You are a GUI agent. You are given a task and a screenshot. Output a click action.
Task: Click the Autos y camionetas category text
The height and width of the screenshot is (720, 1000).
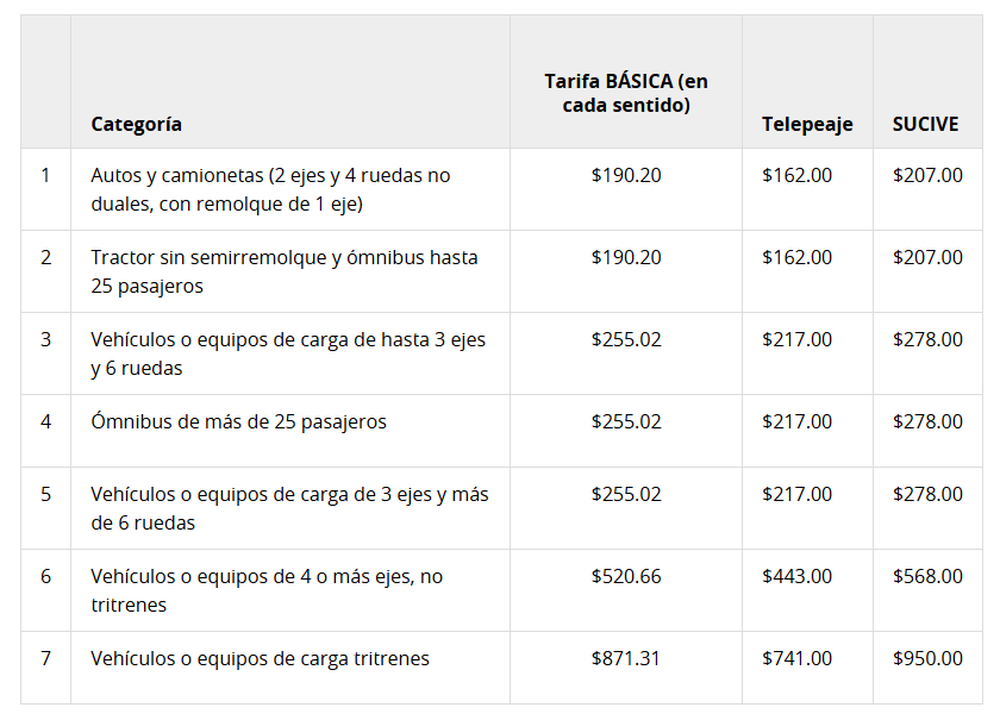(x=271, y=189)
